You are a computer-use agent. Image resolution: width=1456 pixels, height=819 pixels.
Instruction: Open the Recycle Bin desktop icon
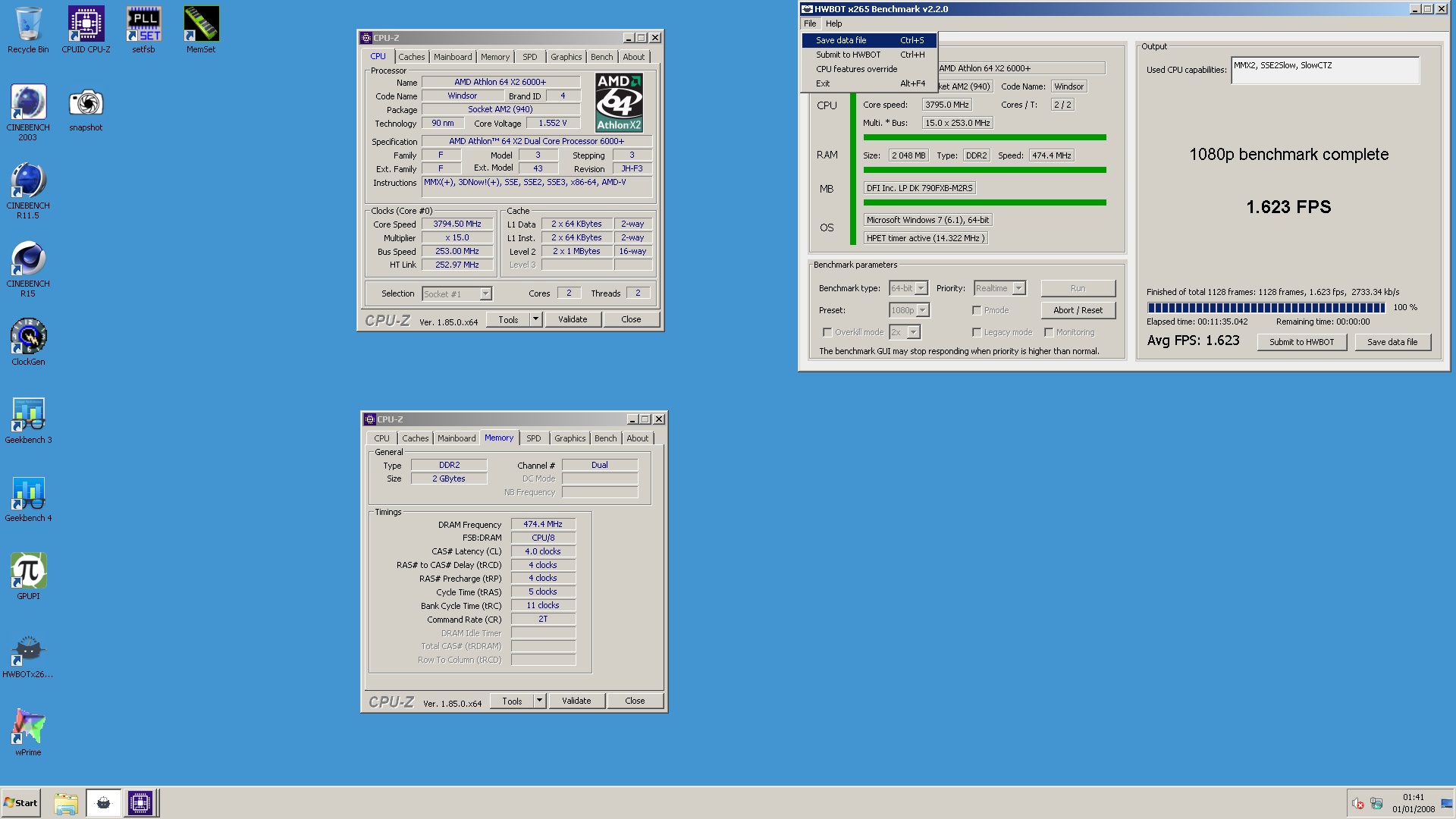tap(28, 30)
